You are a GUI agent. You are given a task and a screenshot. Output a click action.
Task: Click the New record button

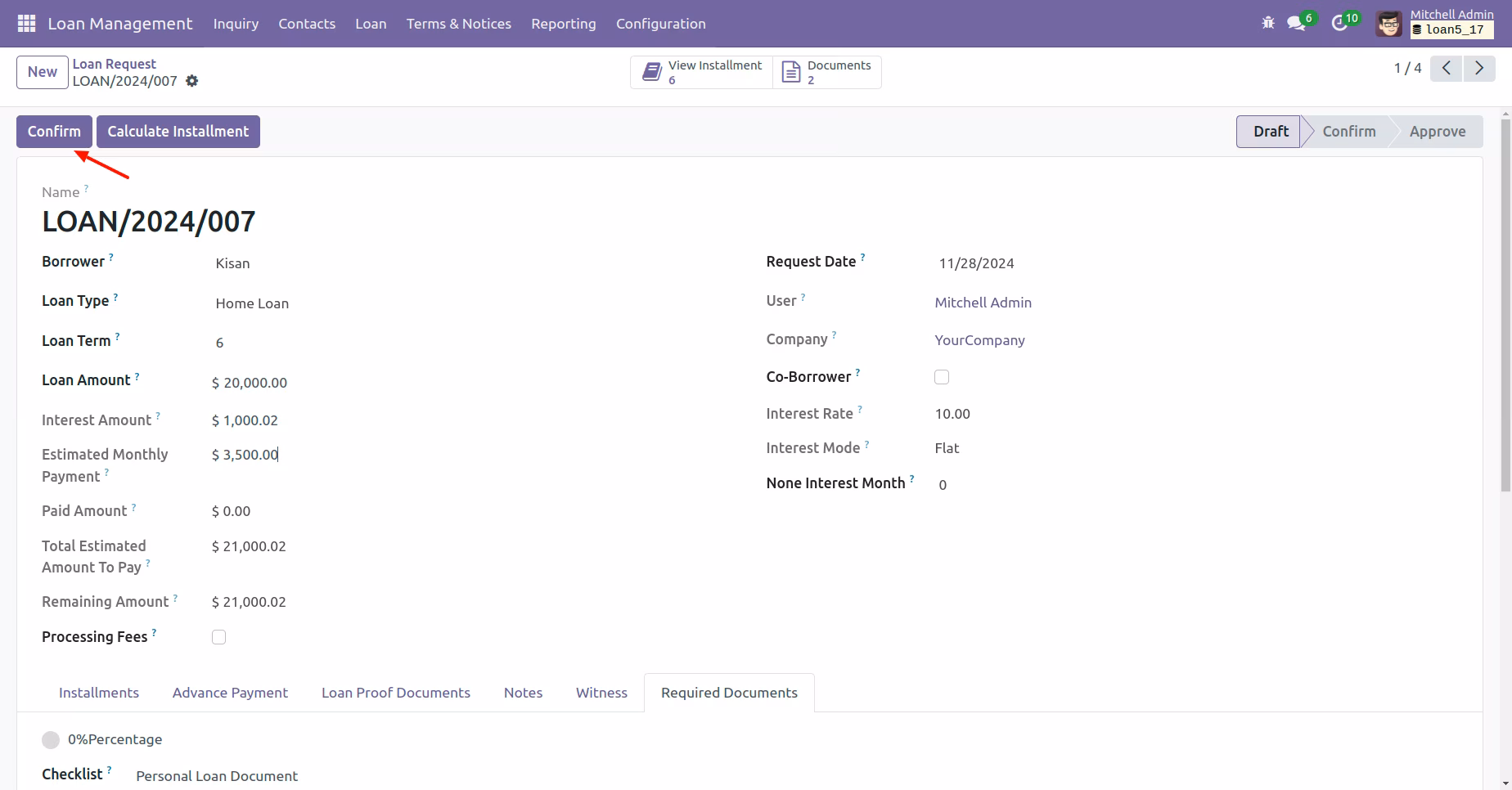point(43,72)
